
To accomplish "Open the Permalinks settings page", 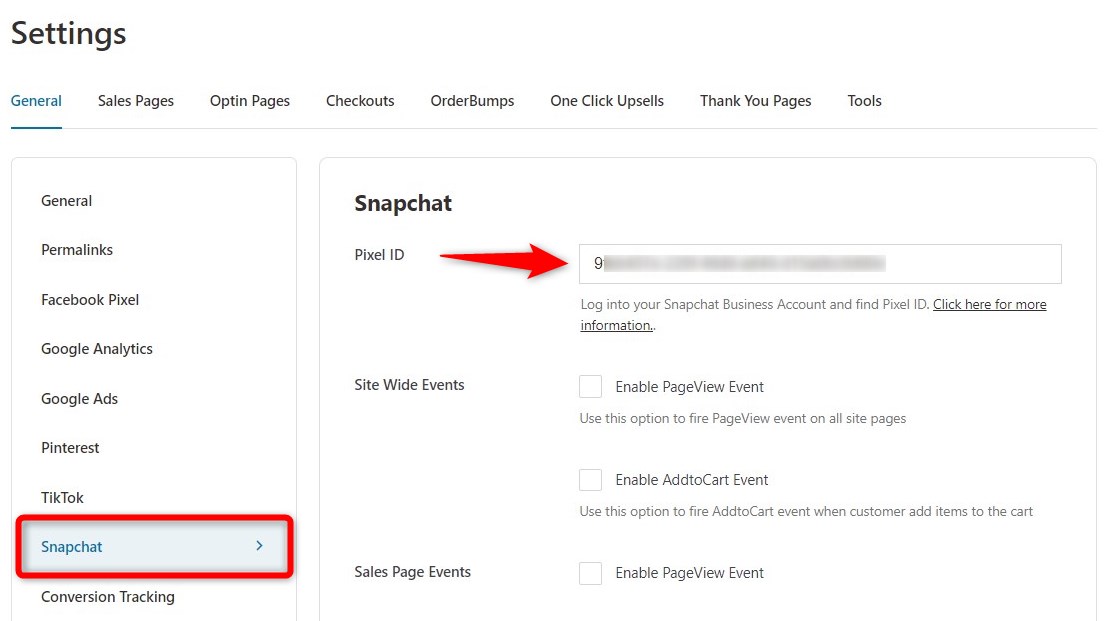I will [77, 249].
